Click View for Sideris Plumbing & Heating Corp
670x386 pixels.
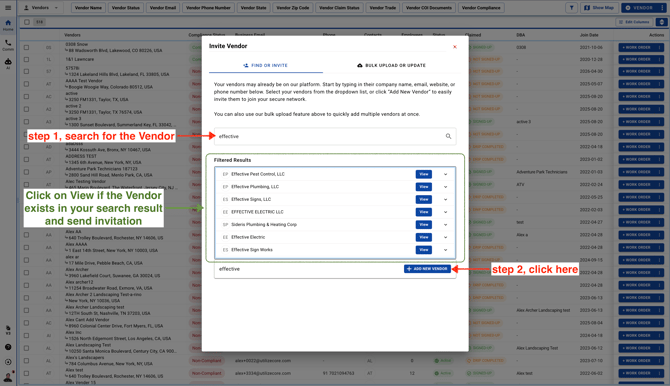423,225
